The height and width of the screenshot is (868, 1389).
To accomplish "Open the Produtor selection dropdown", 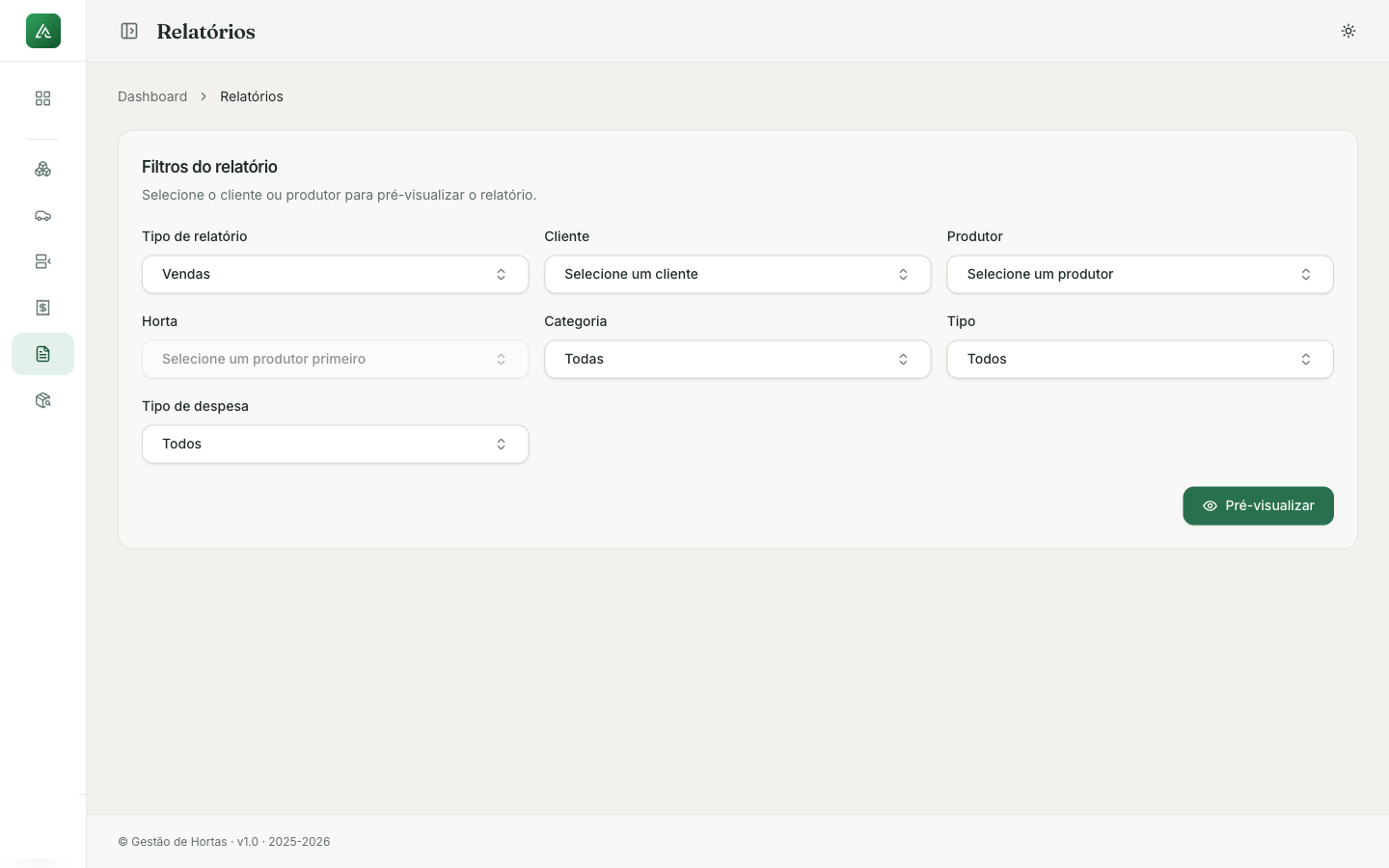I will click(x=1140, y=274).
